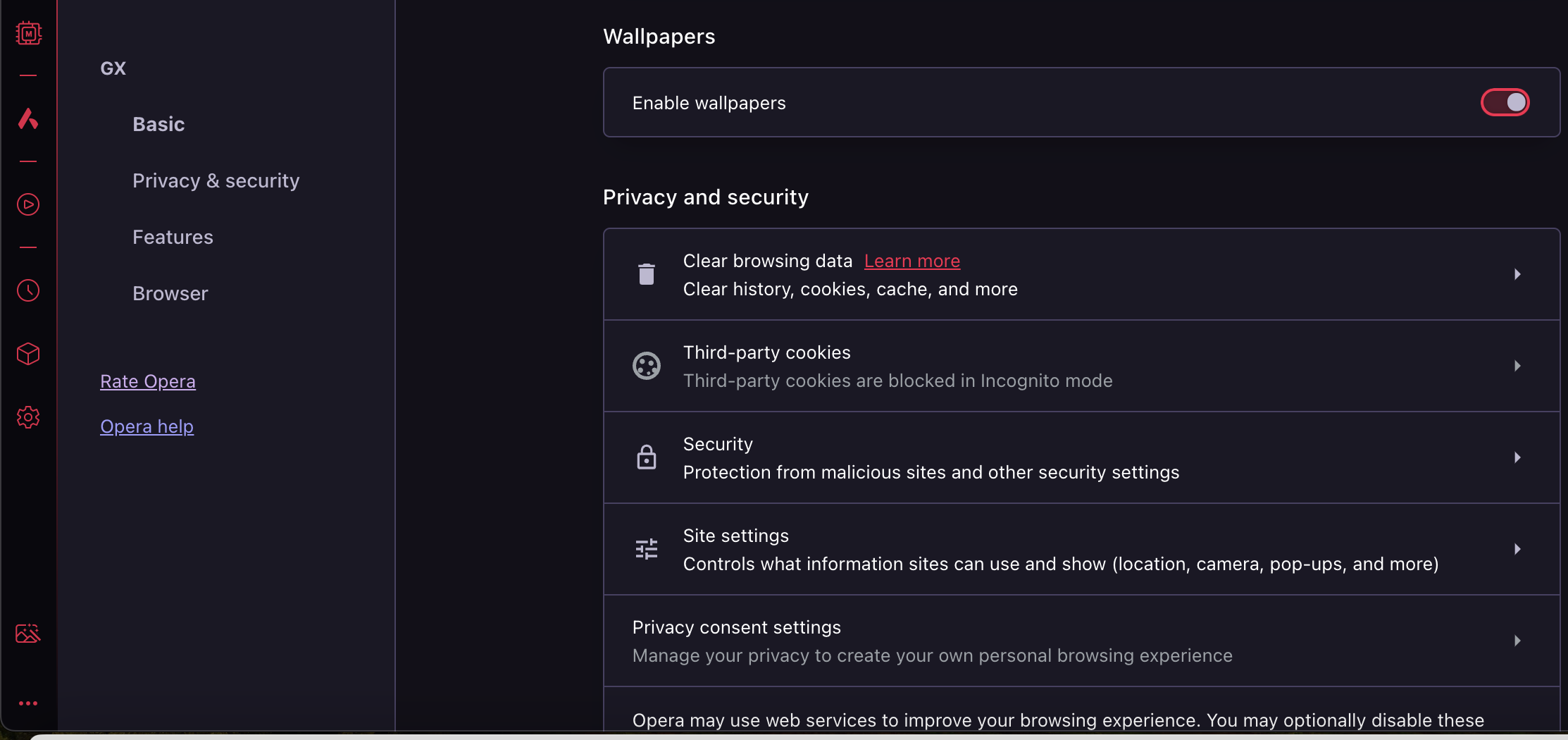Click the Wallpapers heading
The width and height of the screenshot is (1568, 740).
[659, 37]
